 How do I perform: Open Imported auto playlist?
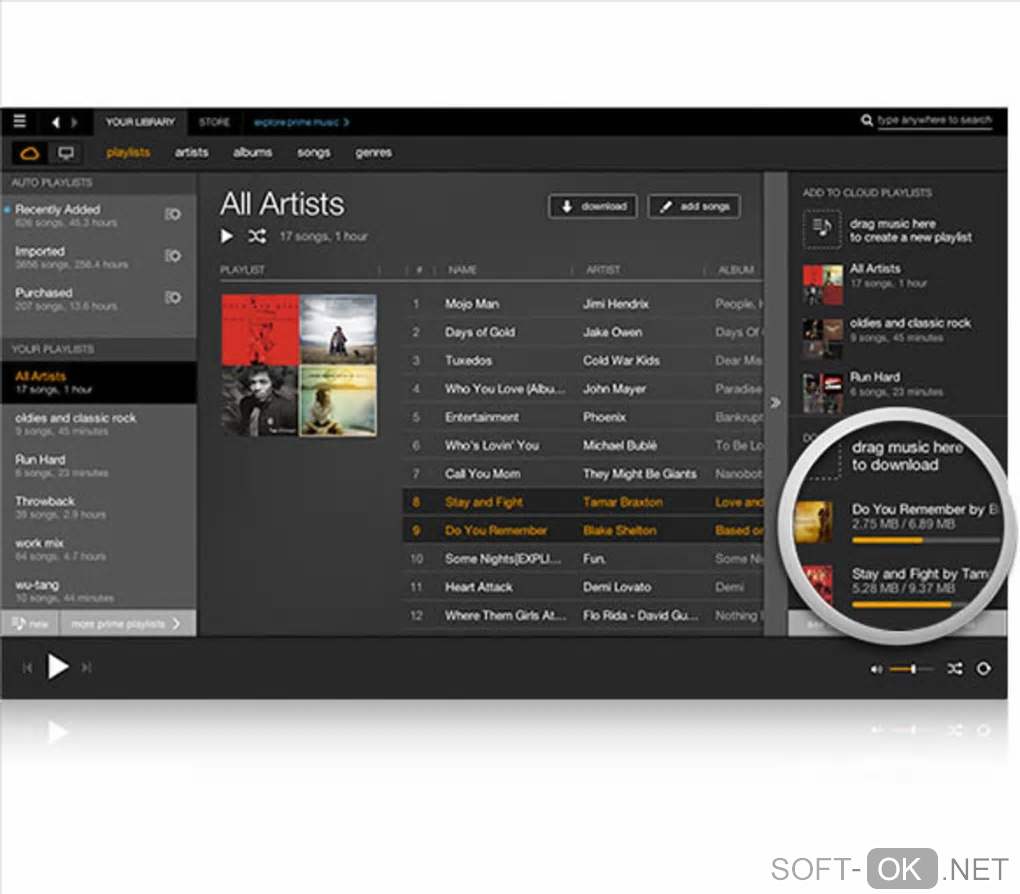[x=98, y=257]
